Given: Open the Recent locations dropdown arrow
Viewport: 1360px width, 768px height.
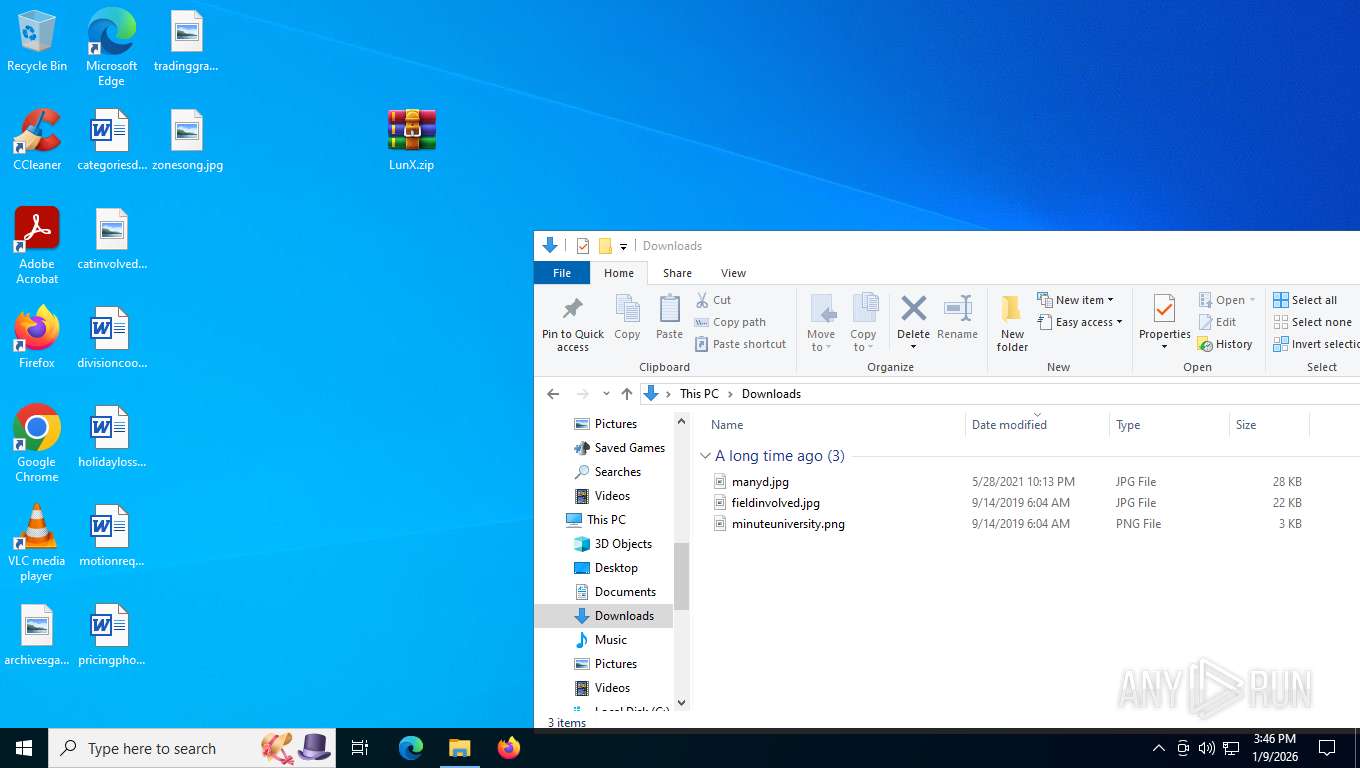Looking at the screenshot, I should click(x=606, y=394).
